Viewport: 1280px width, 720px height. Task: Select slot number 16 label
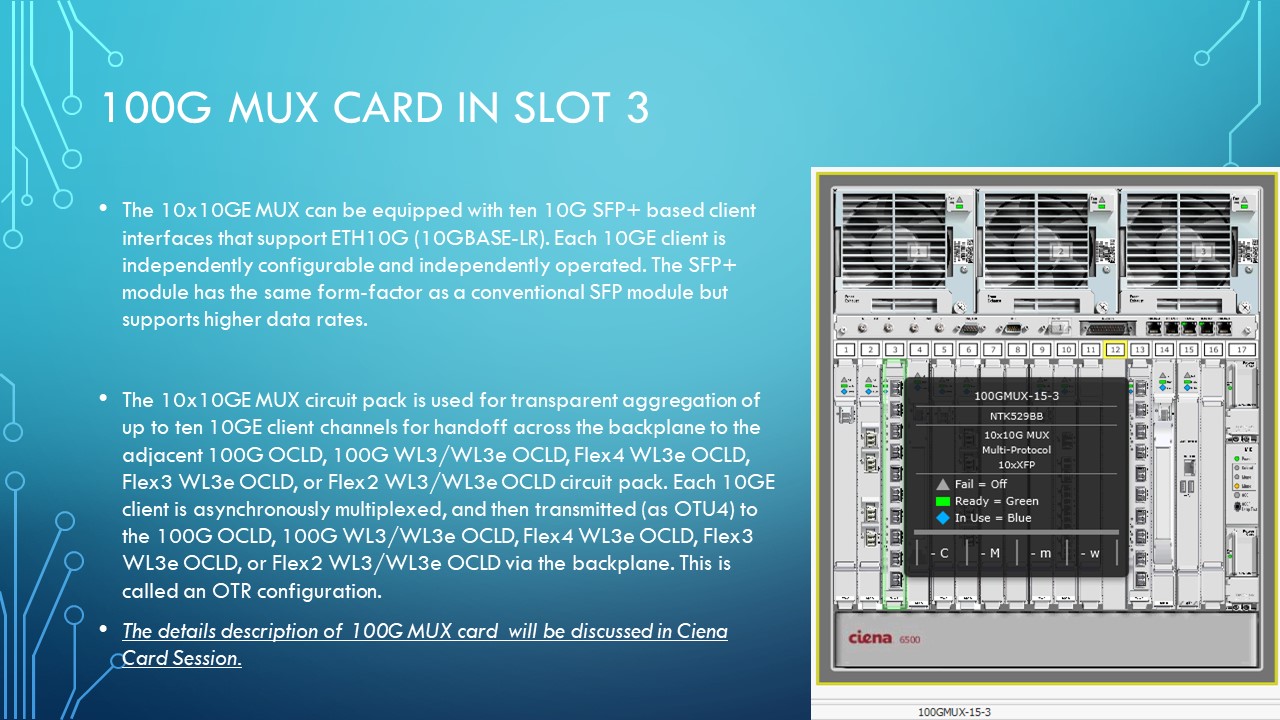(1213, 349)
